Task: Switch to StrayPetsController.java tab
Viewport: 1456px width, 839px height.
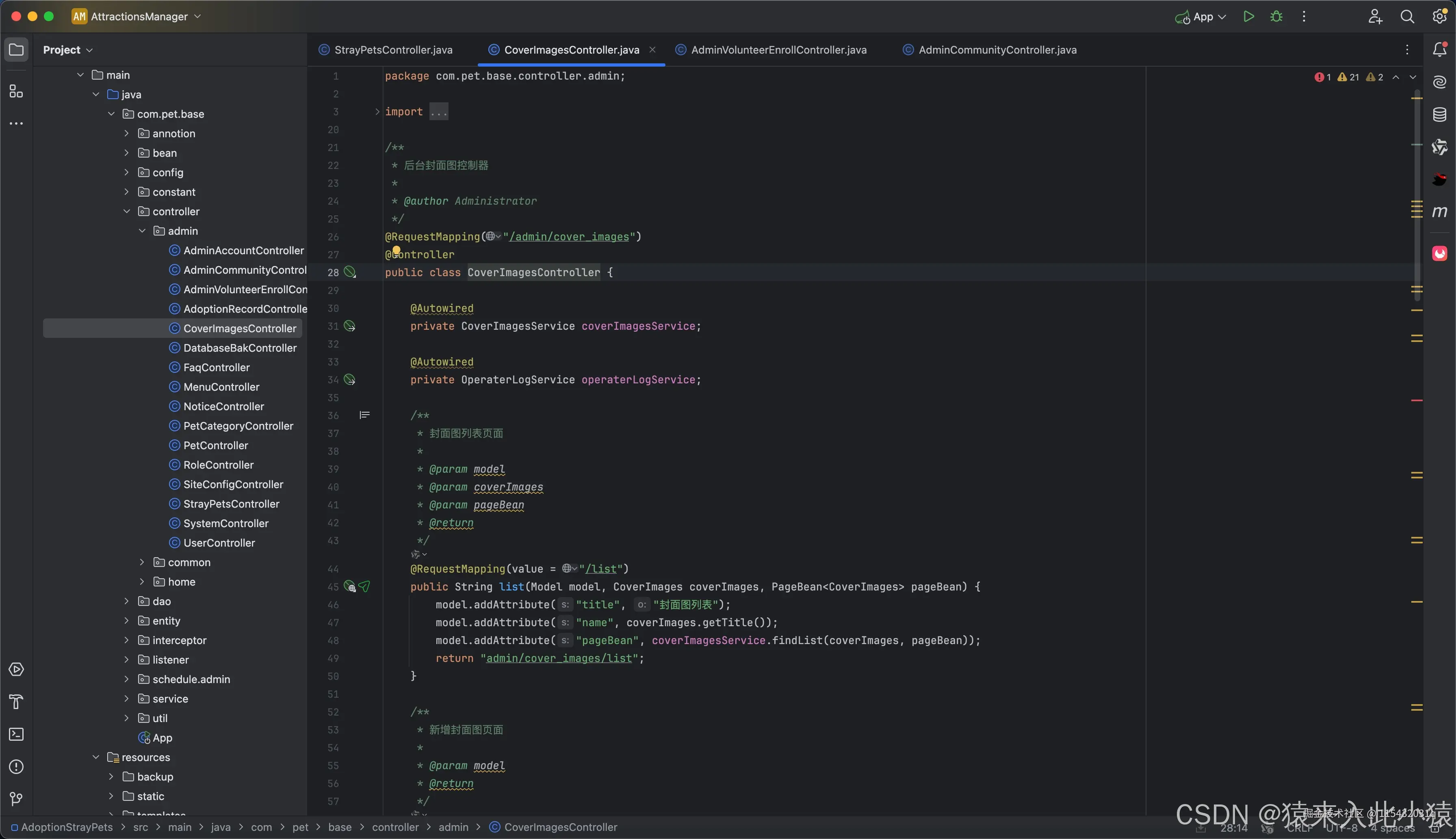Action: click(393, 50)
